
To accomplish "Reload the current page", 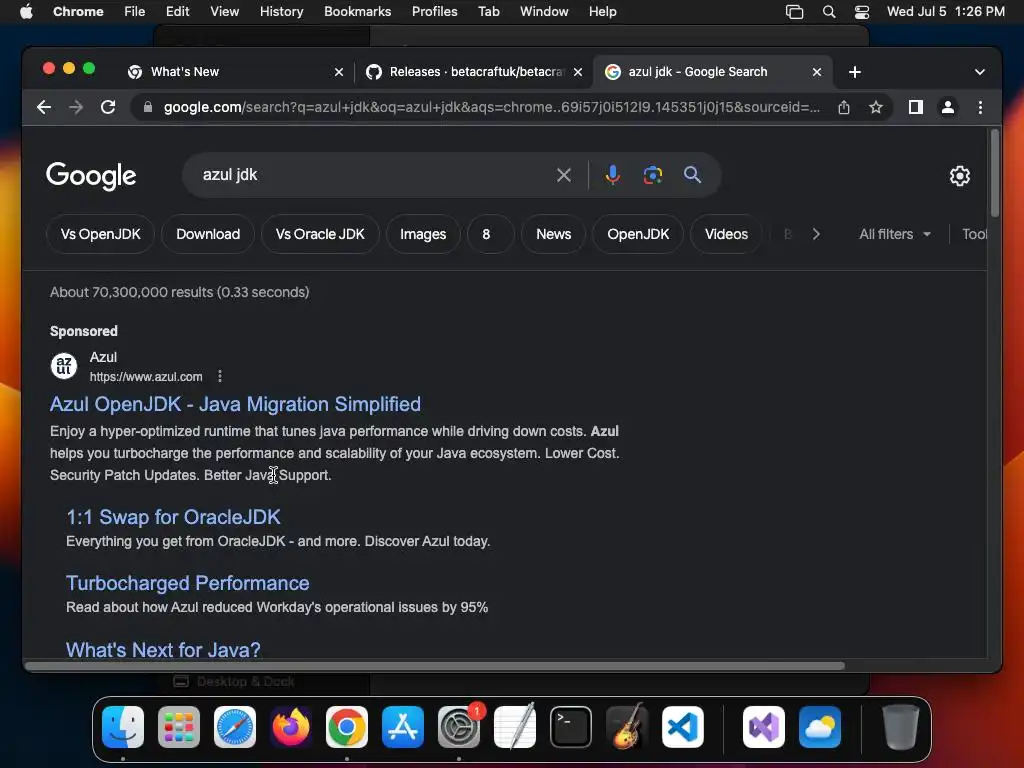I will click(108, 107).
